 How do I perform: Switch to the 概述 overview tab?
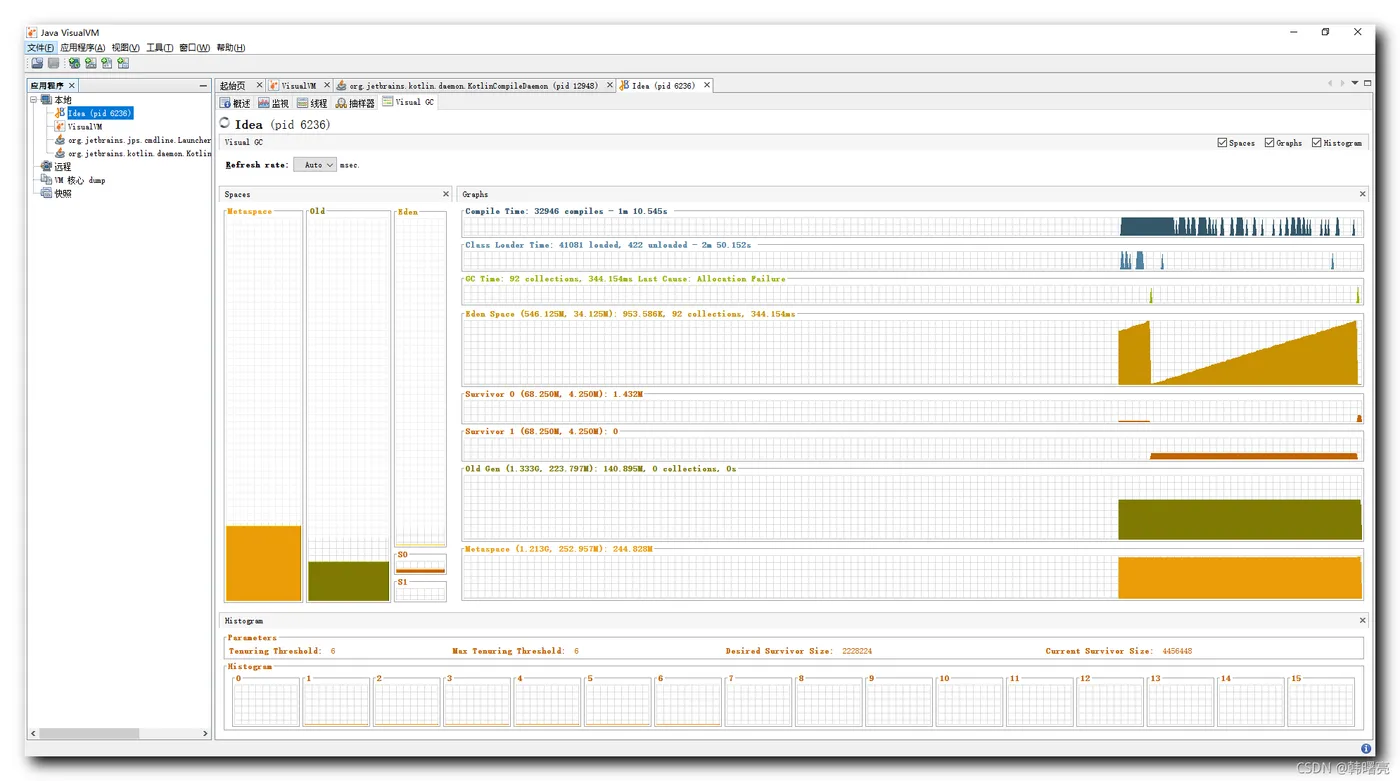click(235, 103)
